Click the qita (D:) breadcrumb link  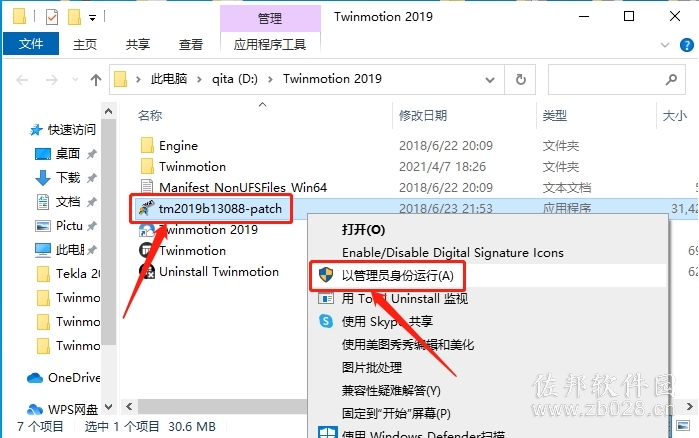pos(234,79)
